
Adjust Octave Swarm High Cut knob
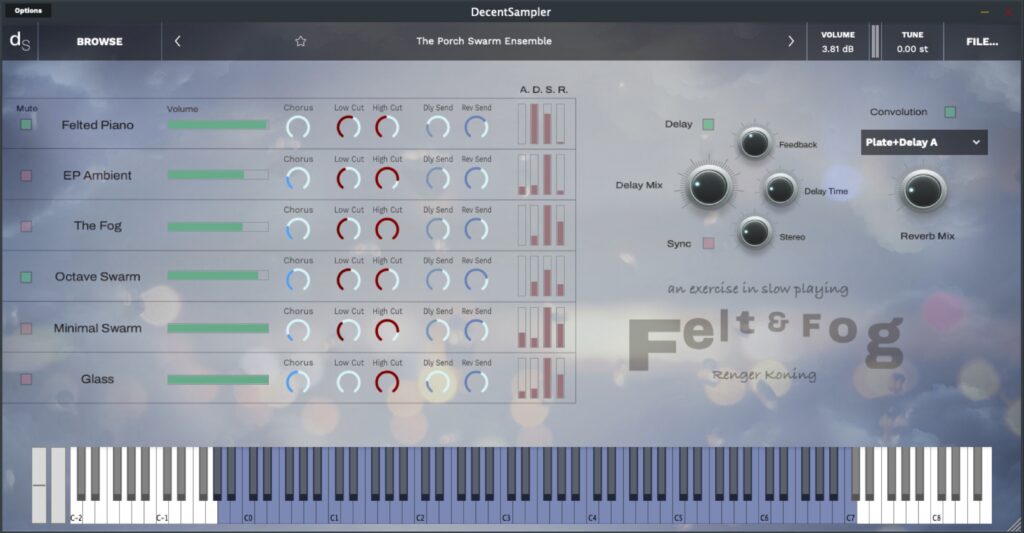pyautogui.click(x=387, y=280)
